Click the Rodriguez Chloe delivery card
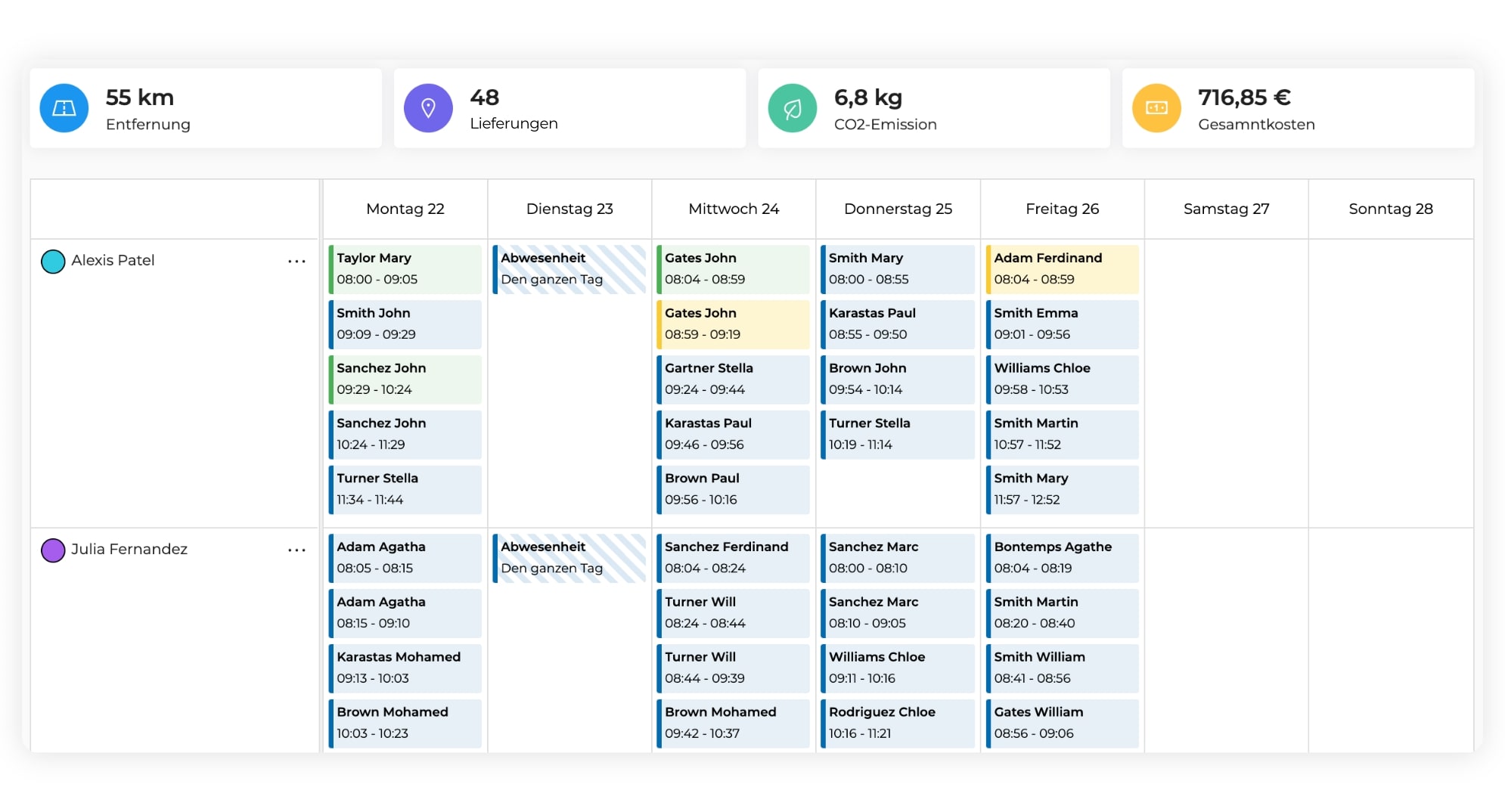Image resolution: width=1505 pixels, height=812 pixels. tap(898, 723)
